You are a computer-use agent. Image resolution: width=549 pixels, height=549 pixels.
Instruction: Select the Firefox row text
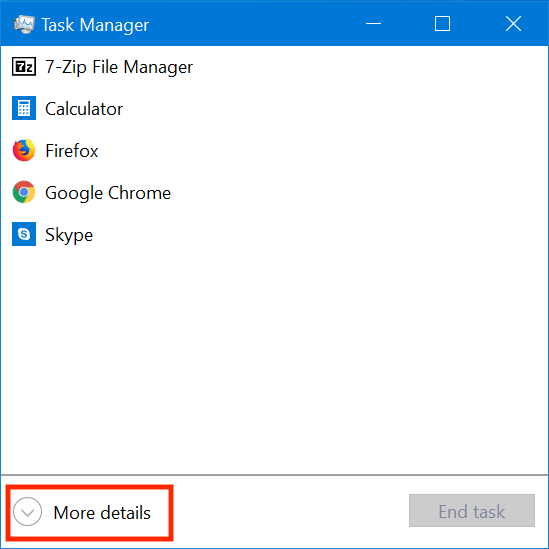72,151
